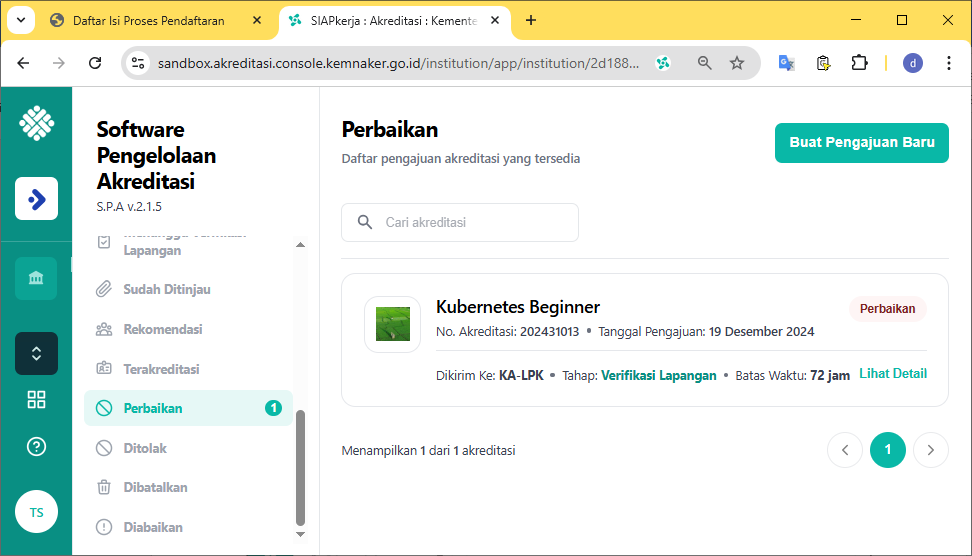Go to the next page with the right arrow

point(930,450)
